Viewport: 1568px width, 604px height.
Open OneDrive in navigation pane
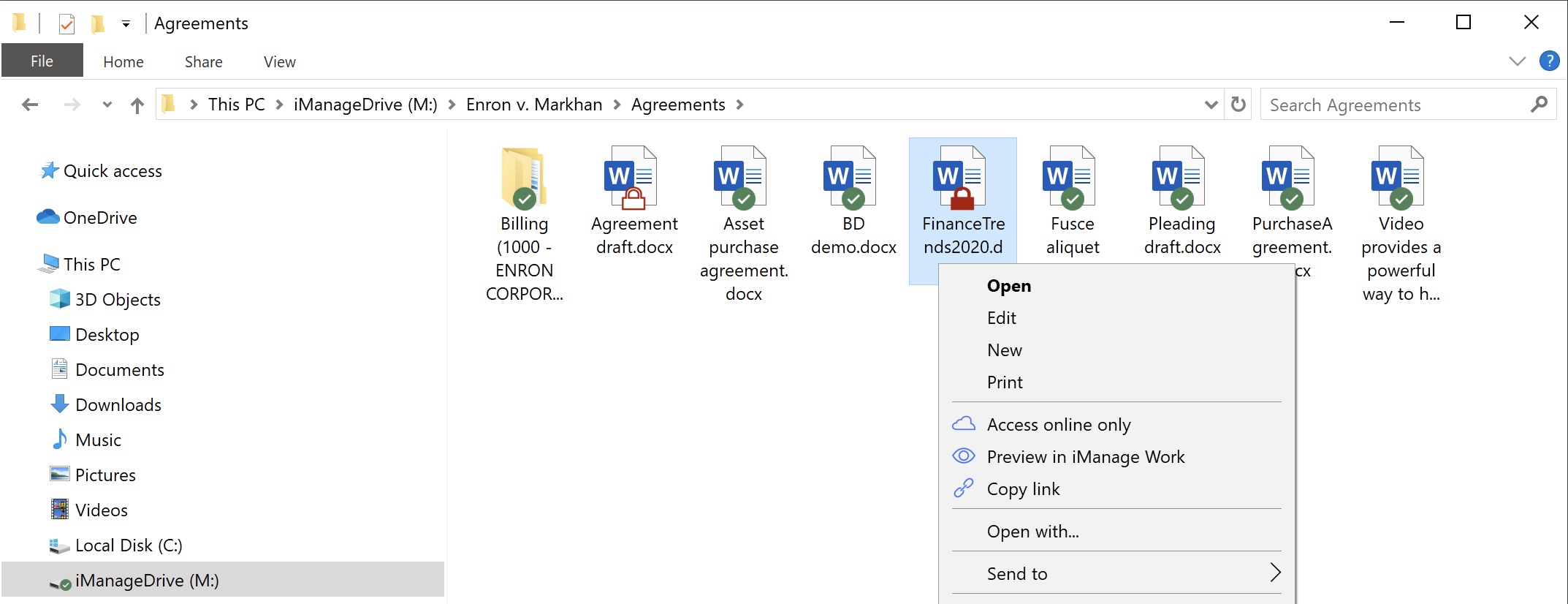pos(87,218)
